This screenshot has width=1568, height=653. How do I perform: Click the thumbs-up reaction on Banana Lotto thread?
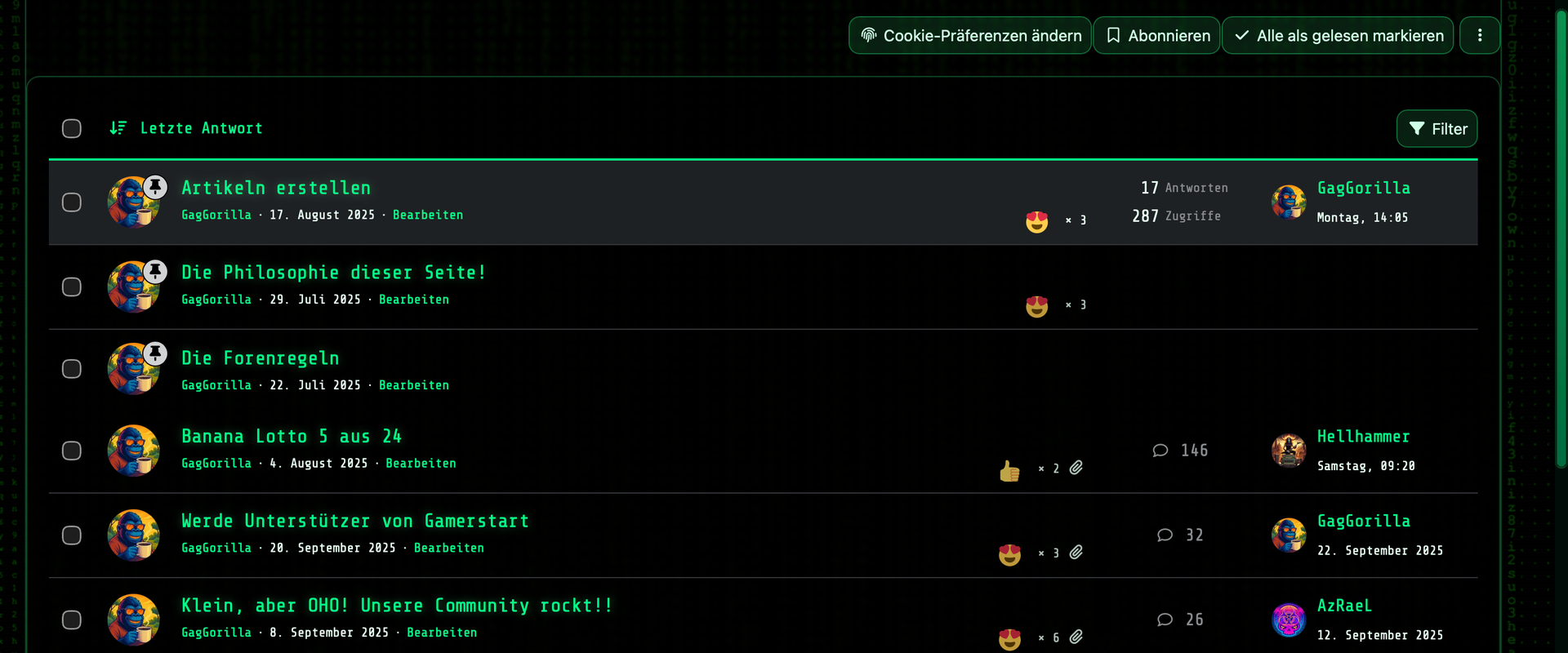click(x=1009, y=470)
